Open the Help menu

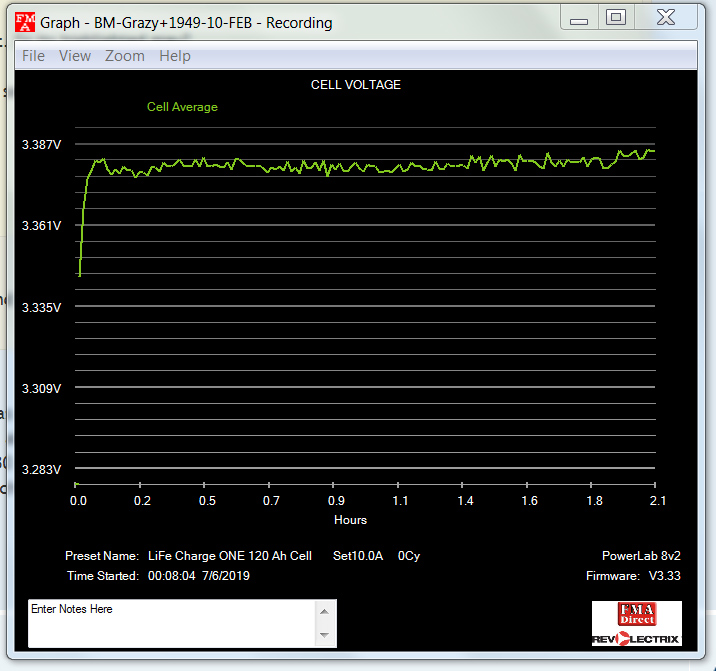[x=175, y=56]
